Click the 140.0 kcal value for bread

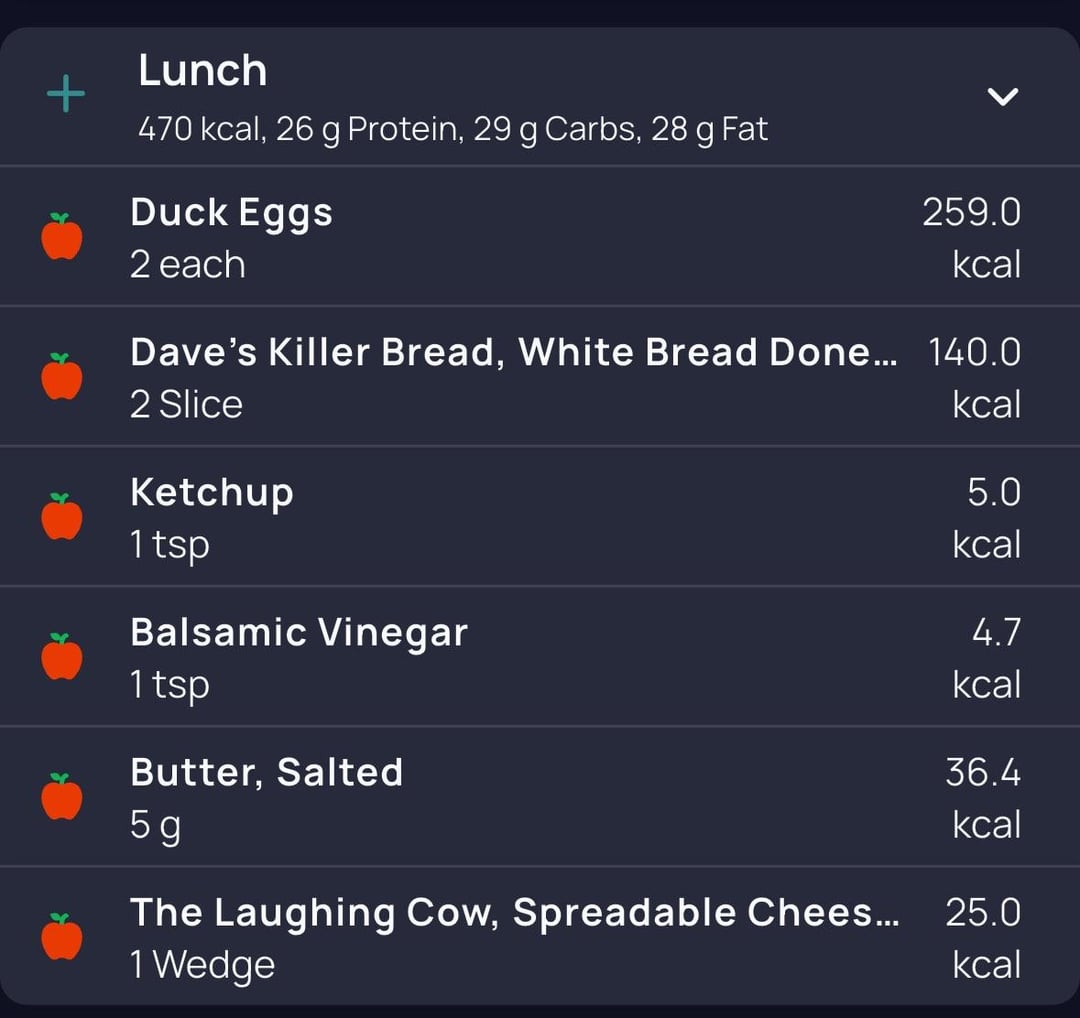(974, 353)
